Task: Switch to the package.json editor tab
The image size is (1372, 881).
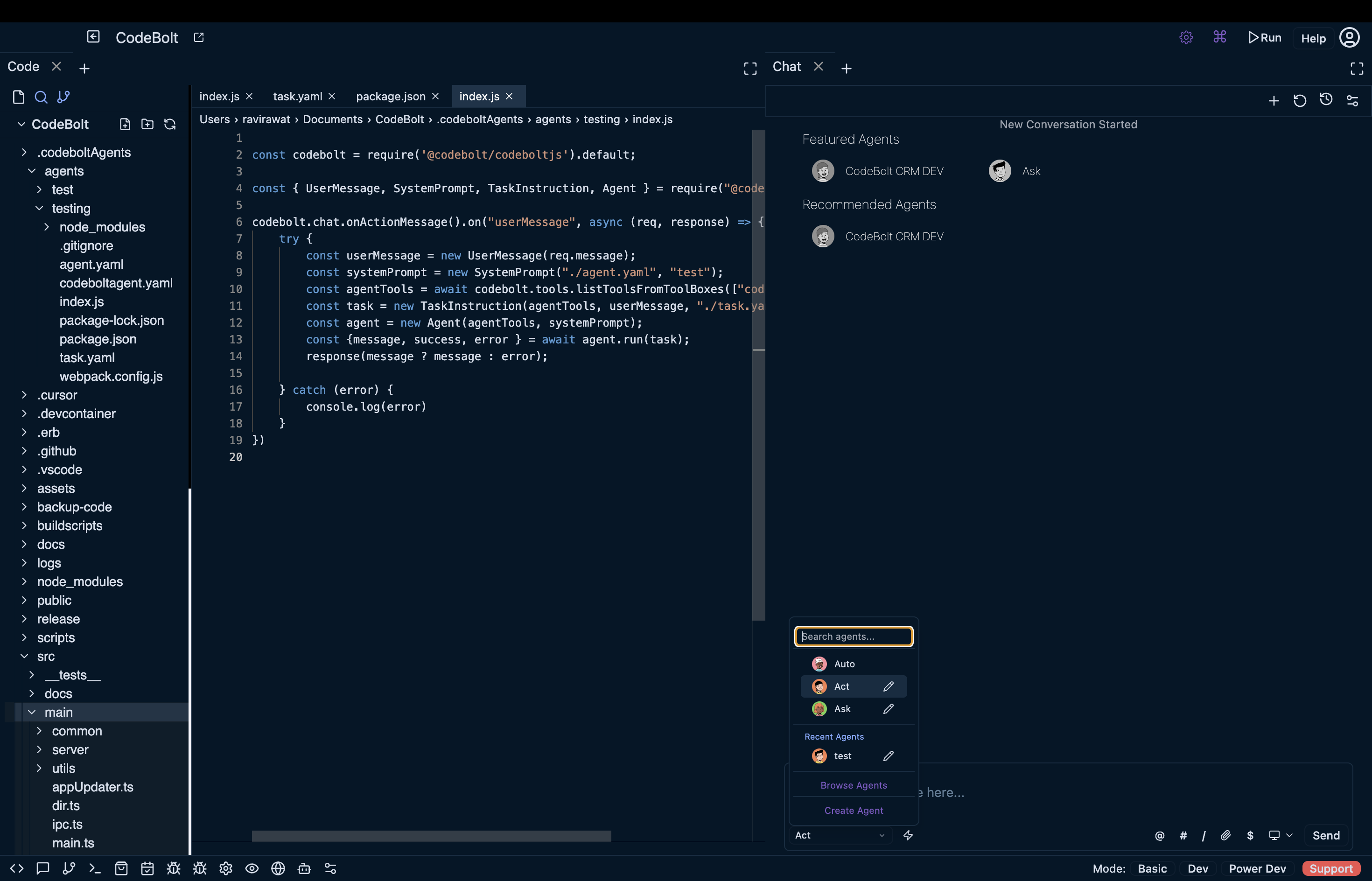Action: (x=391, y=96)
